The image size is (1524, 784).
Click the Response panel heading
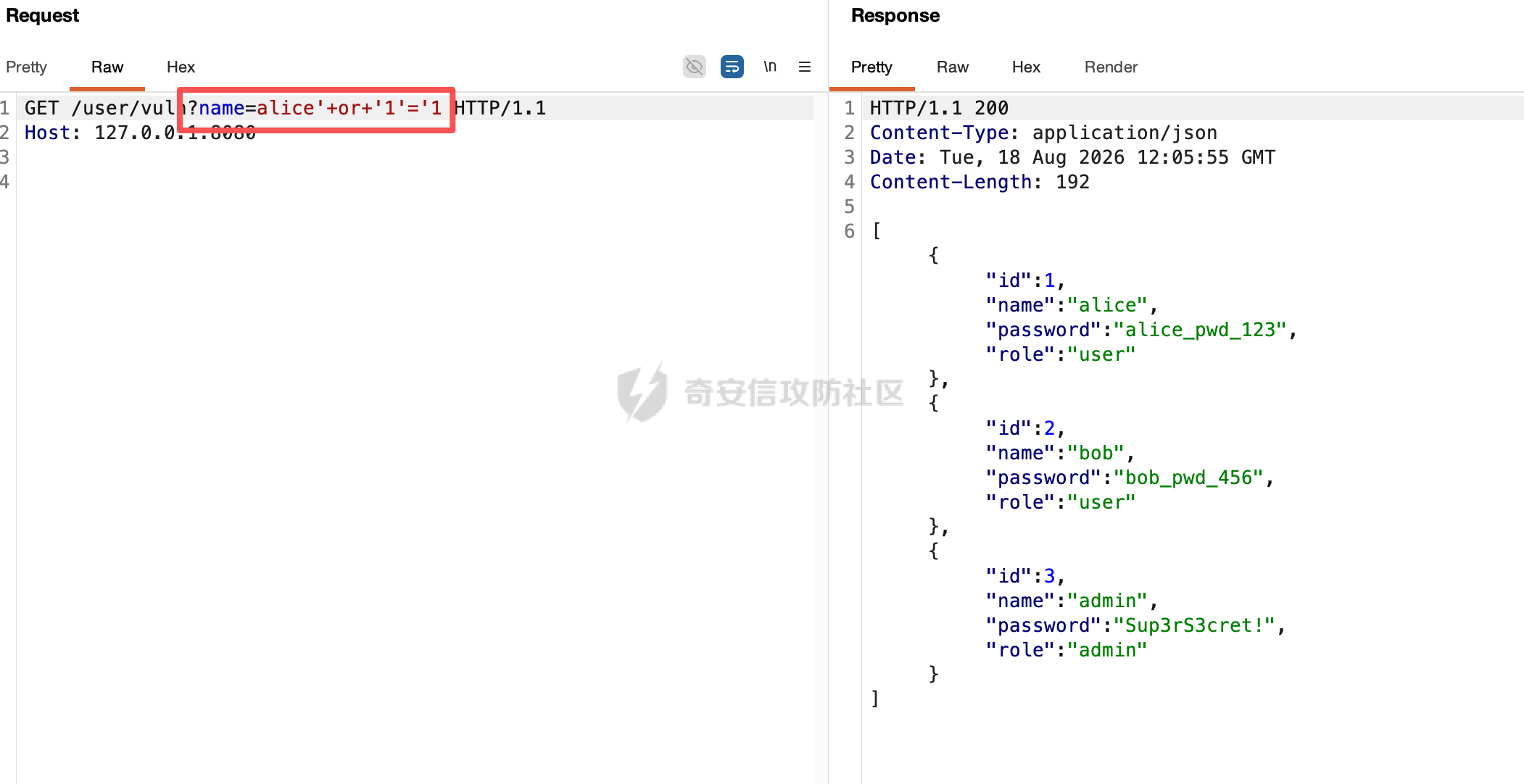(895, 15)
